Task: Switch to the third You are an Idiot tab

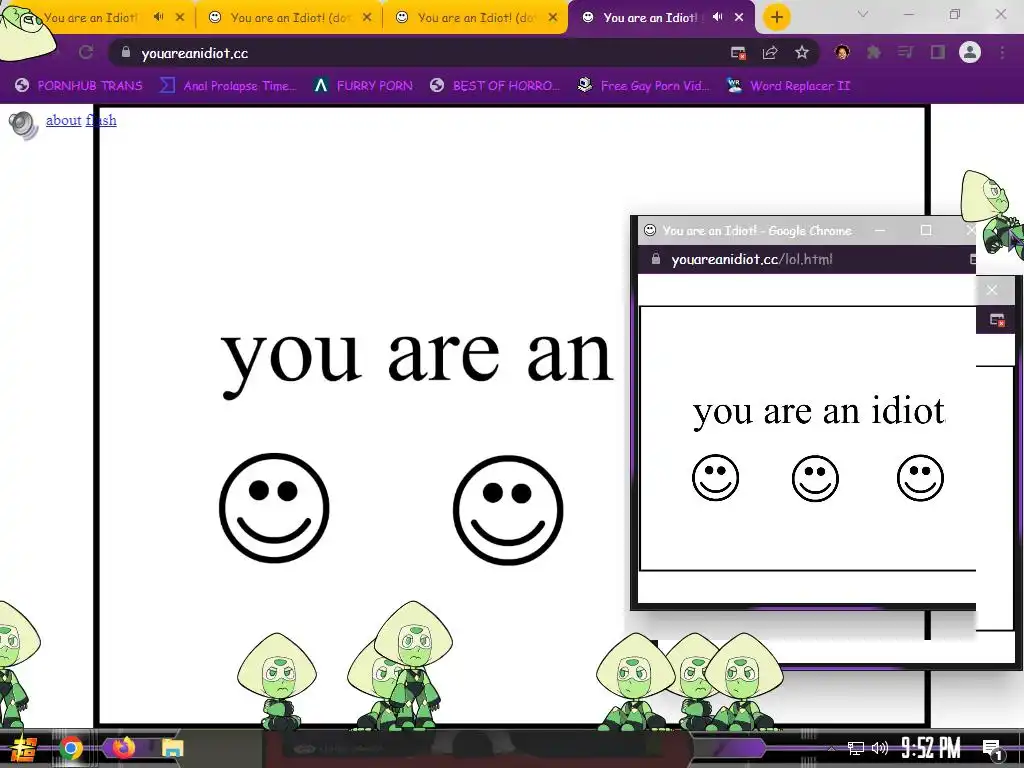Action: tap(477, 18)
